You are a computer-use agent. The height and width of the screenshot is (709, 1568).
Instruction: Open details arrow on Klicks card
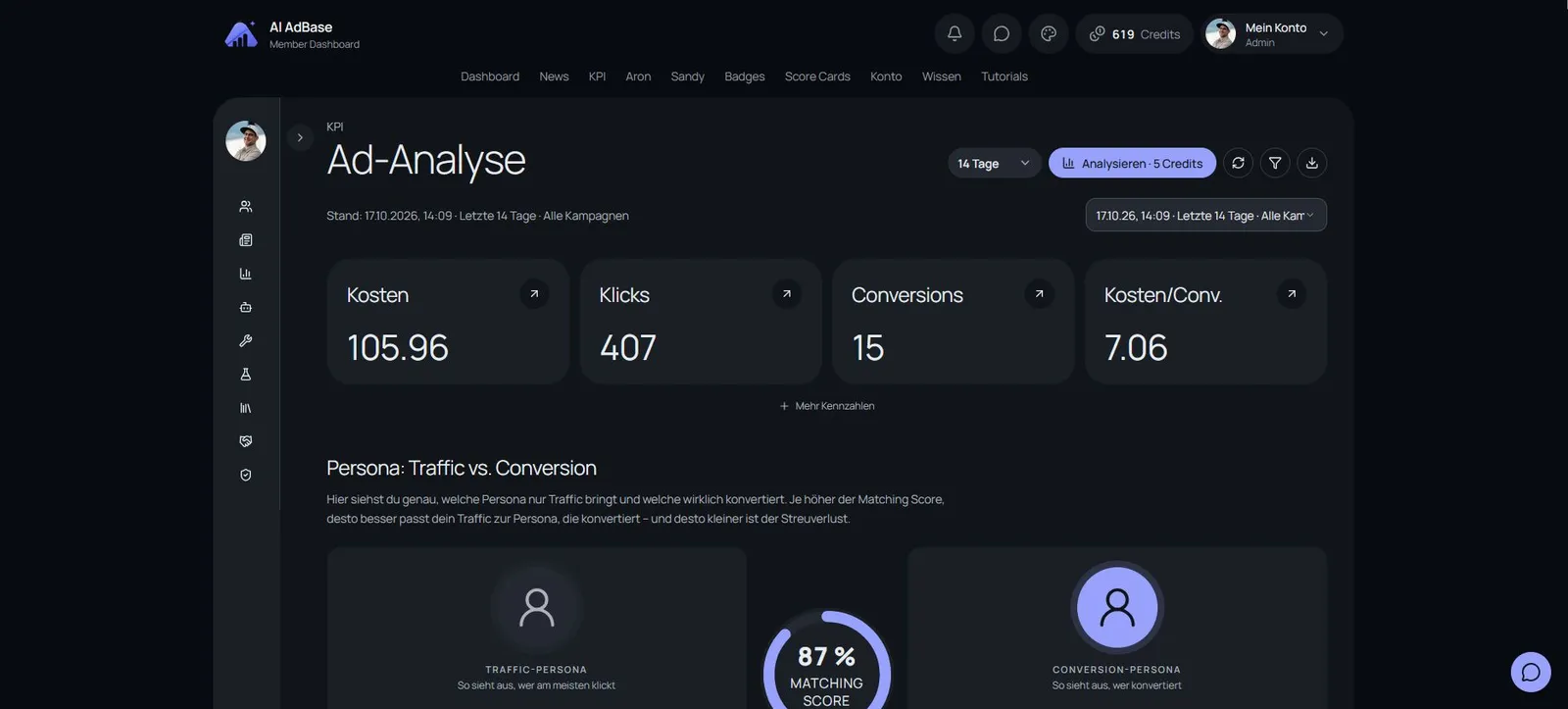787,293
